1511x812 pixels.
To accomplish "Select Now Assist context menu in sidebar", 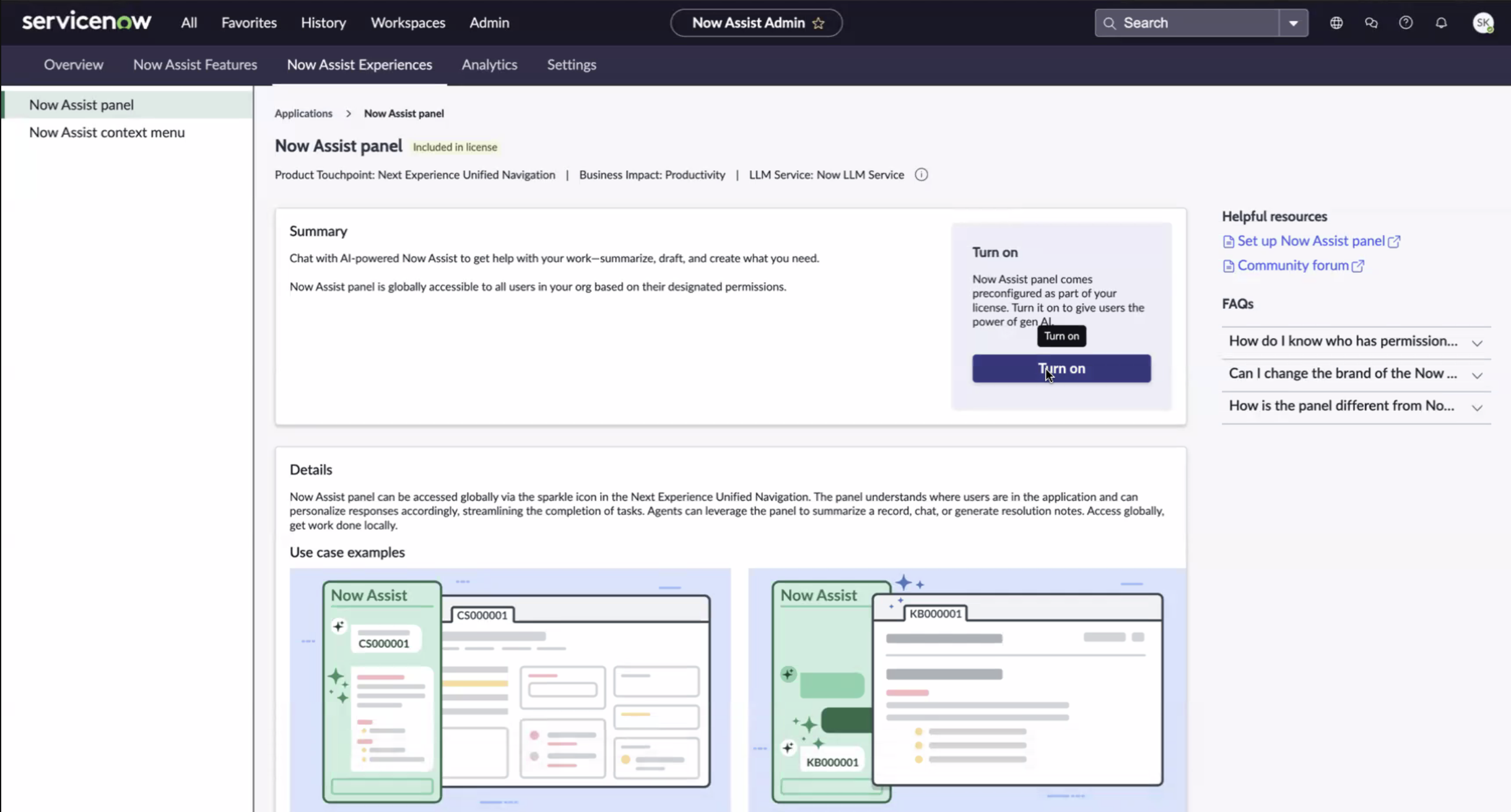I will click(x=128, y=132).
